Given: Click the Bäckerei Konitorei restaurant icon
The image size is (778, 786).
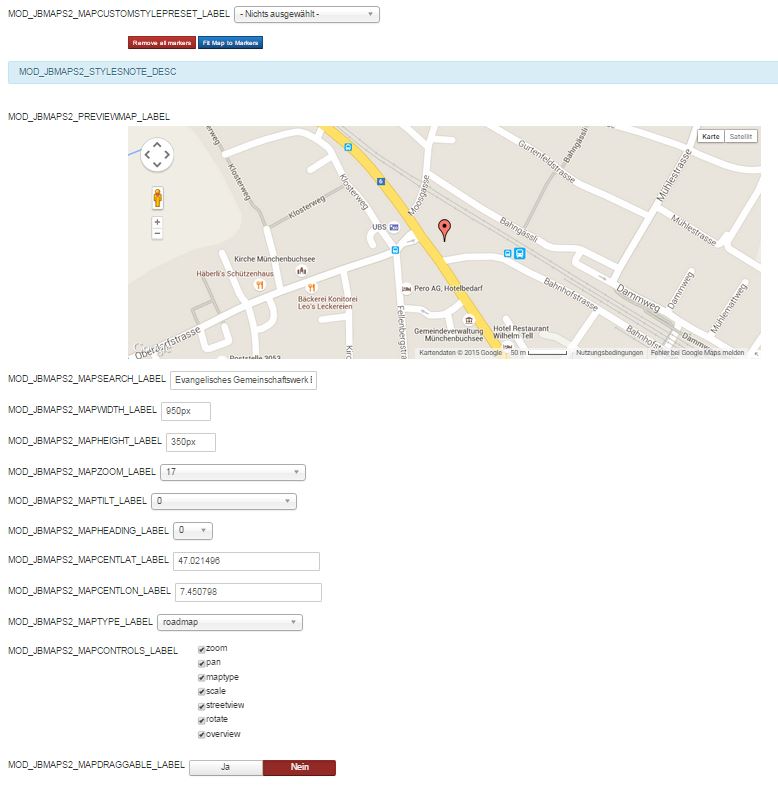Looking at the screenshot, I should pyautogui.click(x=311, y=288).
